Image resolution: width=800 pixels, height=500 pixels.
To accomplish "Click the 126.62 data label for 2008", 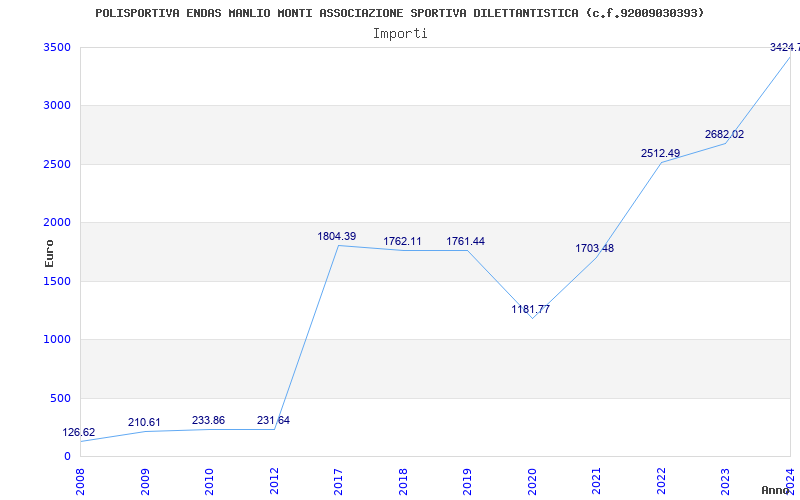I will click(79, 433).
